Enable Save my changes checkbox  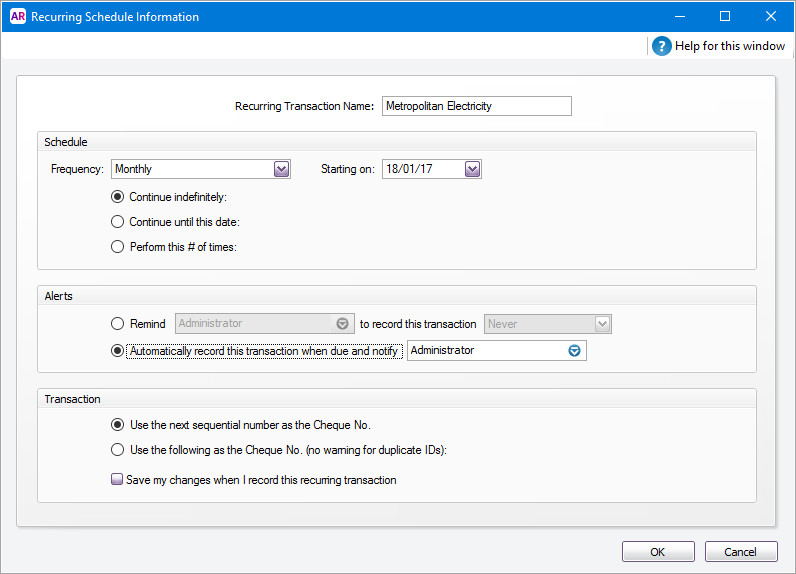(x=117, y=480)
